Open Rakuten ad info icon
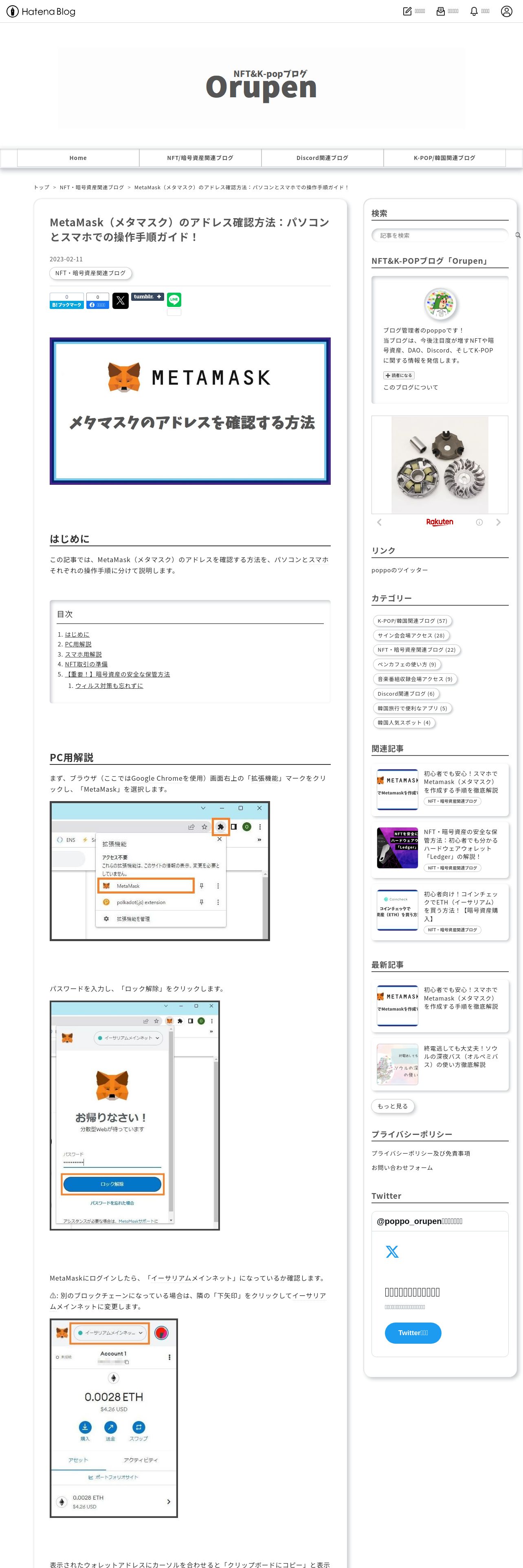 click(479, 522)
